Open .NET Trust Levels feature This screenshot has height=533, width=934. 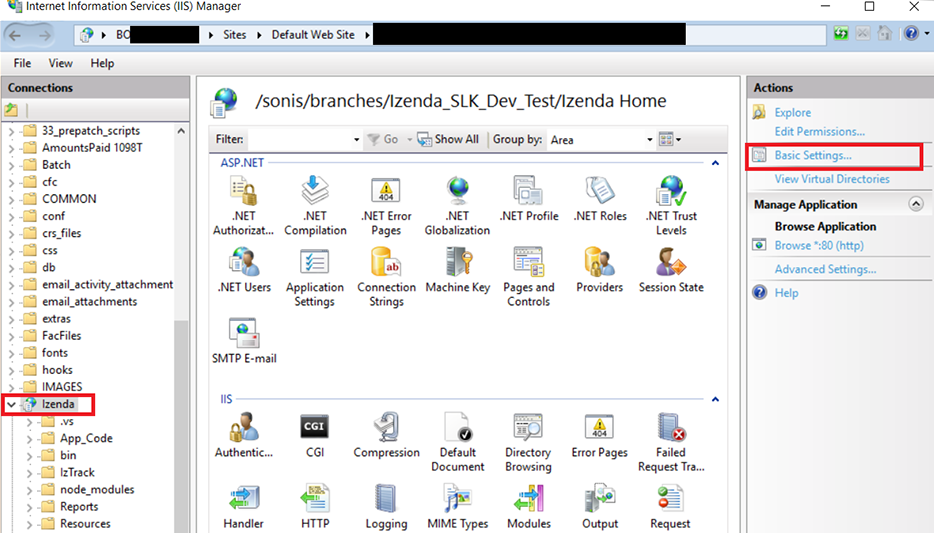[671, 206]
